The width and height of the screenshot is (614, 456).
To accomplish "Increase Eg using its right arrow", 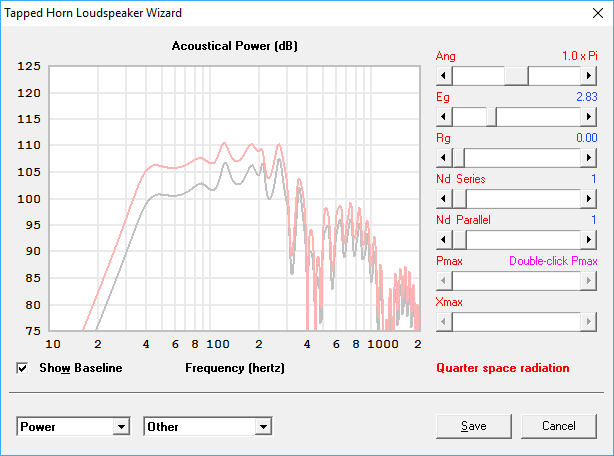I will (x=589, y=117).
